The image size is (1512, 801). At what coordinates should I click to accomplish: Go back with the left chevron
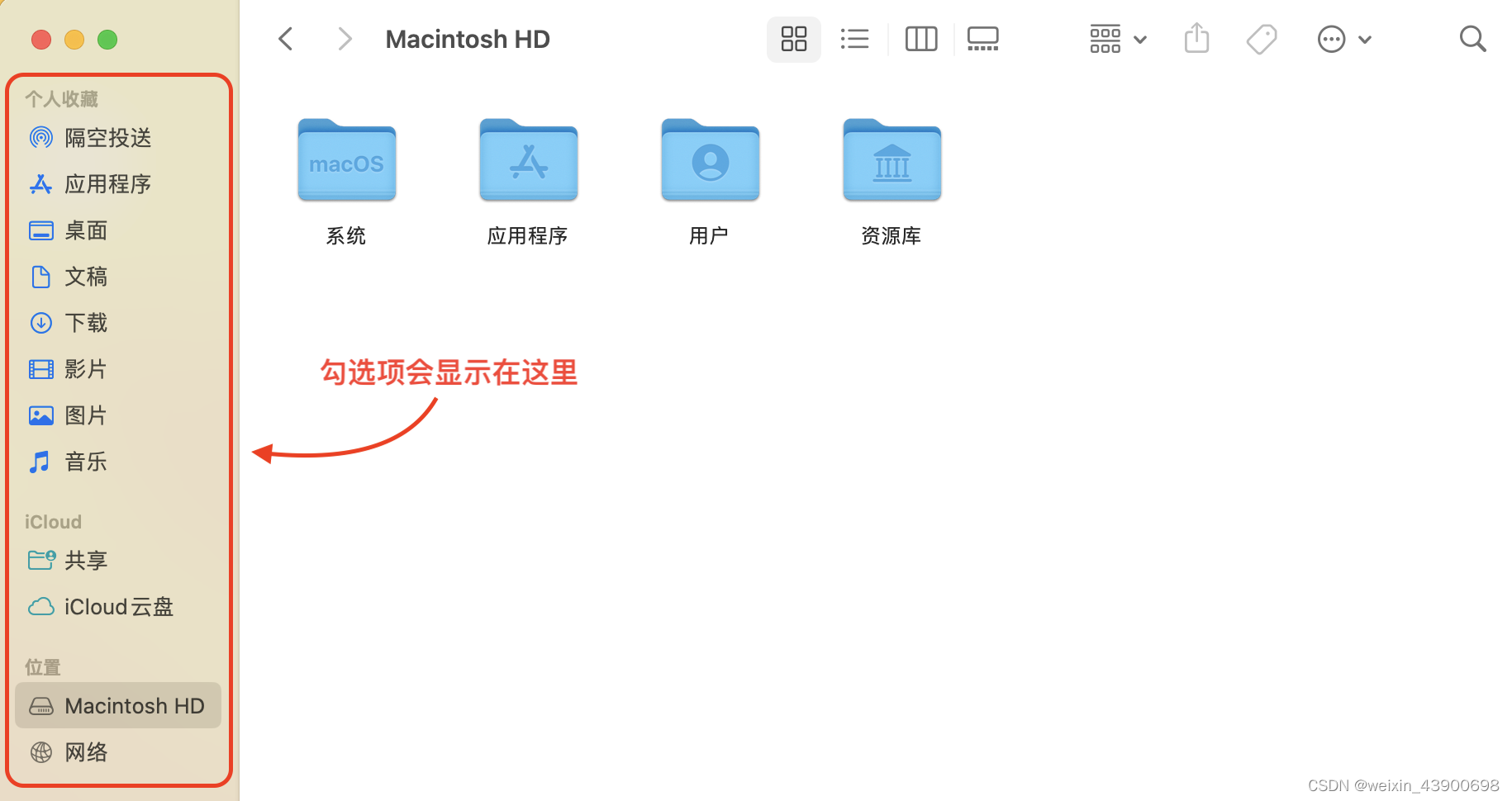[x=286, y=39]
